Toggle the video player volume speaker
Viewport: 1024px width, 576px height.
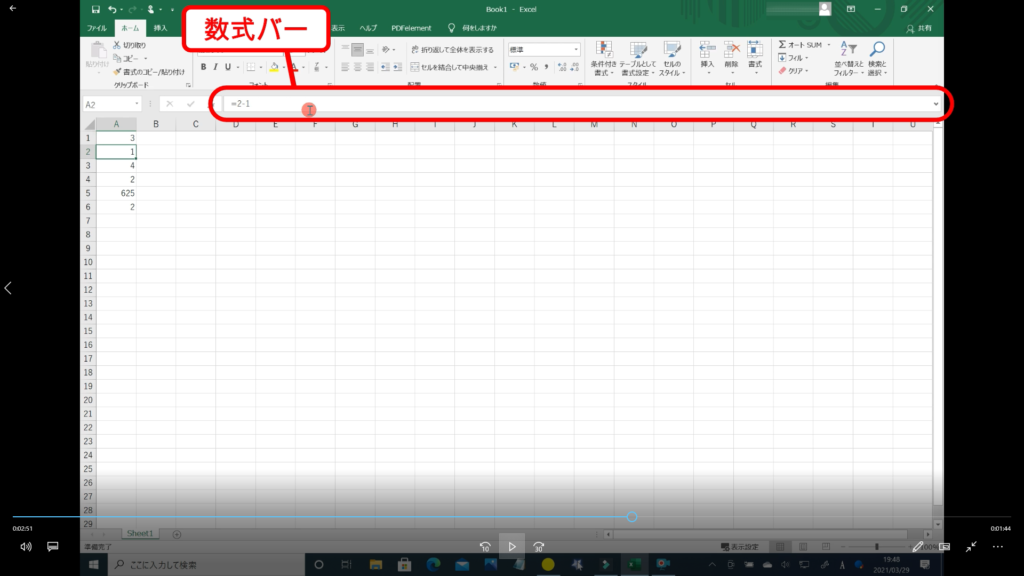tap(26, 547)
